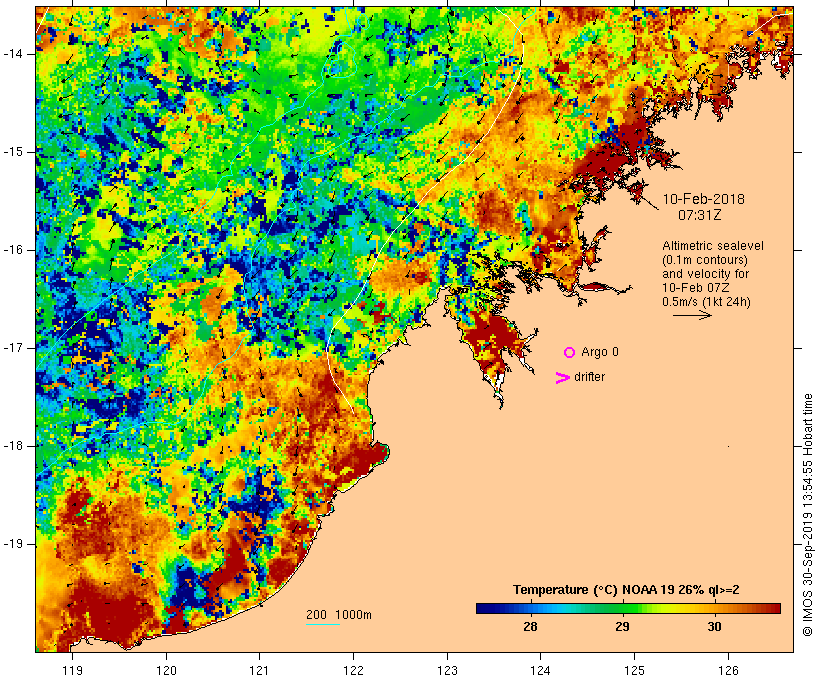This screenshot has width=820, height=680.
Task: Click latitude axis label '-18'
Action: 13,446
